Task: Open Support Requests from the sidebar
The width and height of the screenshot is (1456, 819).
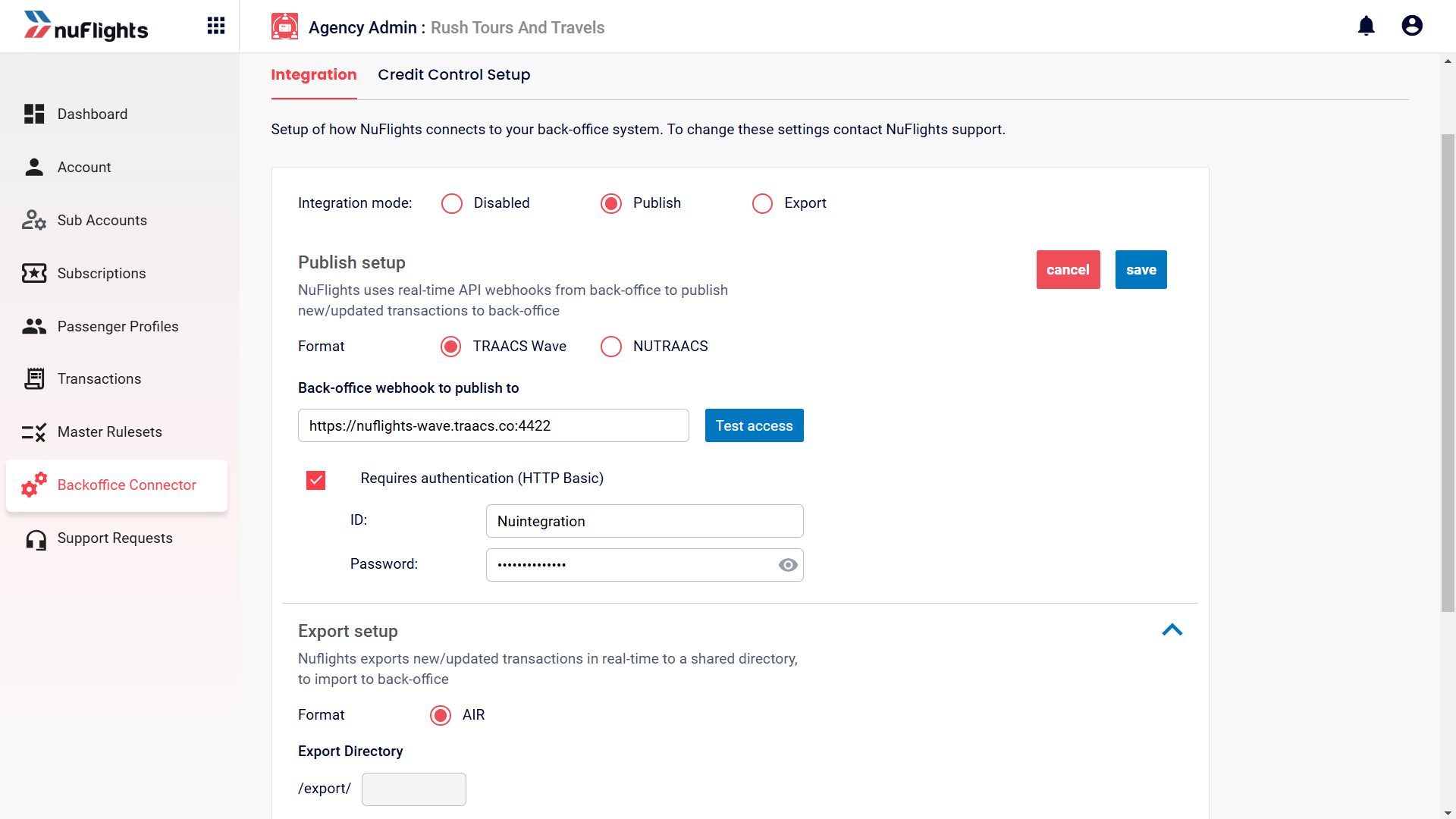Action: 117,538
